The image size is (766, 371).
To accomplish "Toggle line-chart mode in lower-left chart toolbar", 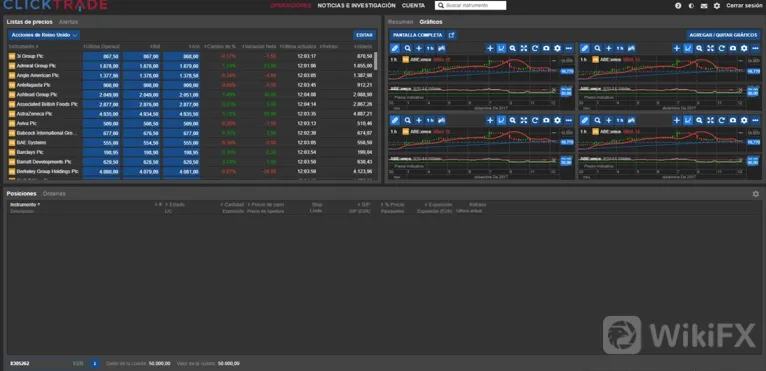I will [x=501, y=120].
